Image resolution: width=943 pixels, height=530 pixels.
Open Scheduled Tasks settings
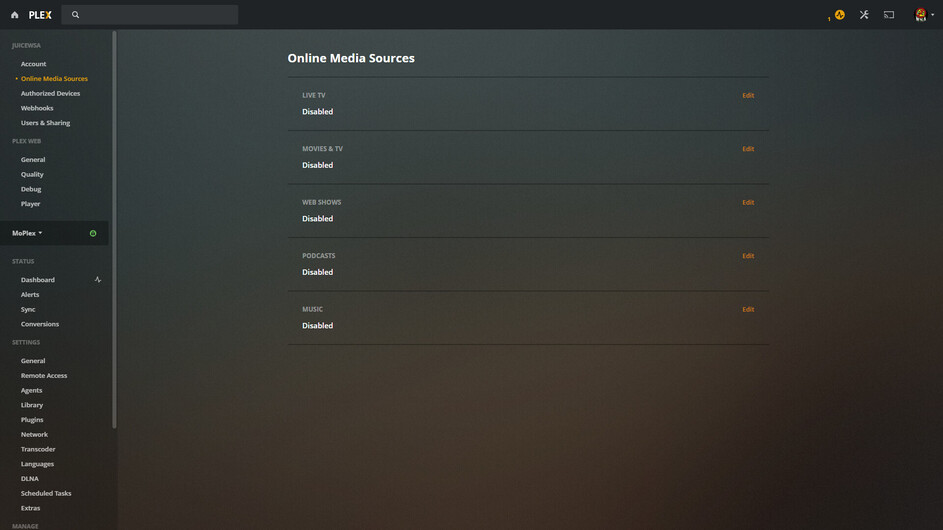pos(46,493)
